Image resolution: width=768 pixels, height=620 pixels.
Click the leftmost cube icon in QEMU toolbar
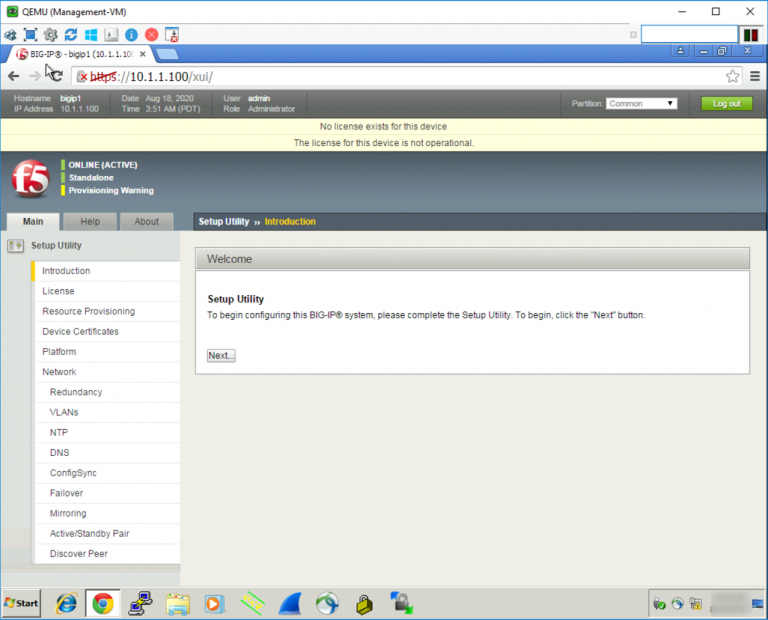(x=10, y=35)
